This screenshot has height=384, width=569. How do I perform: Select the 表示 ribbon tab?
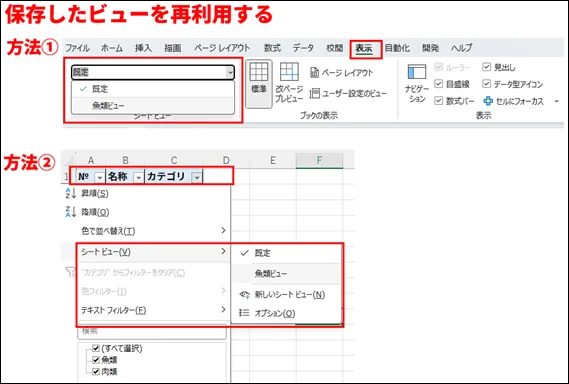364,48
